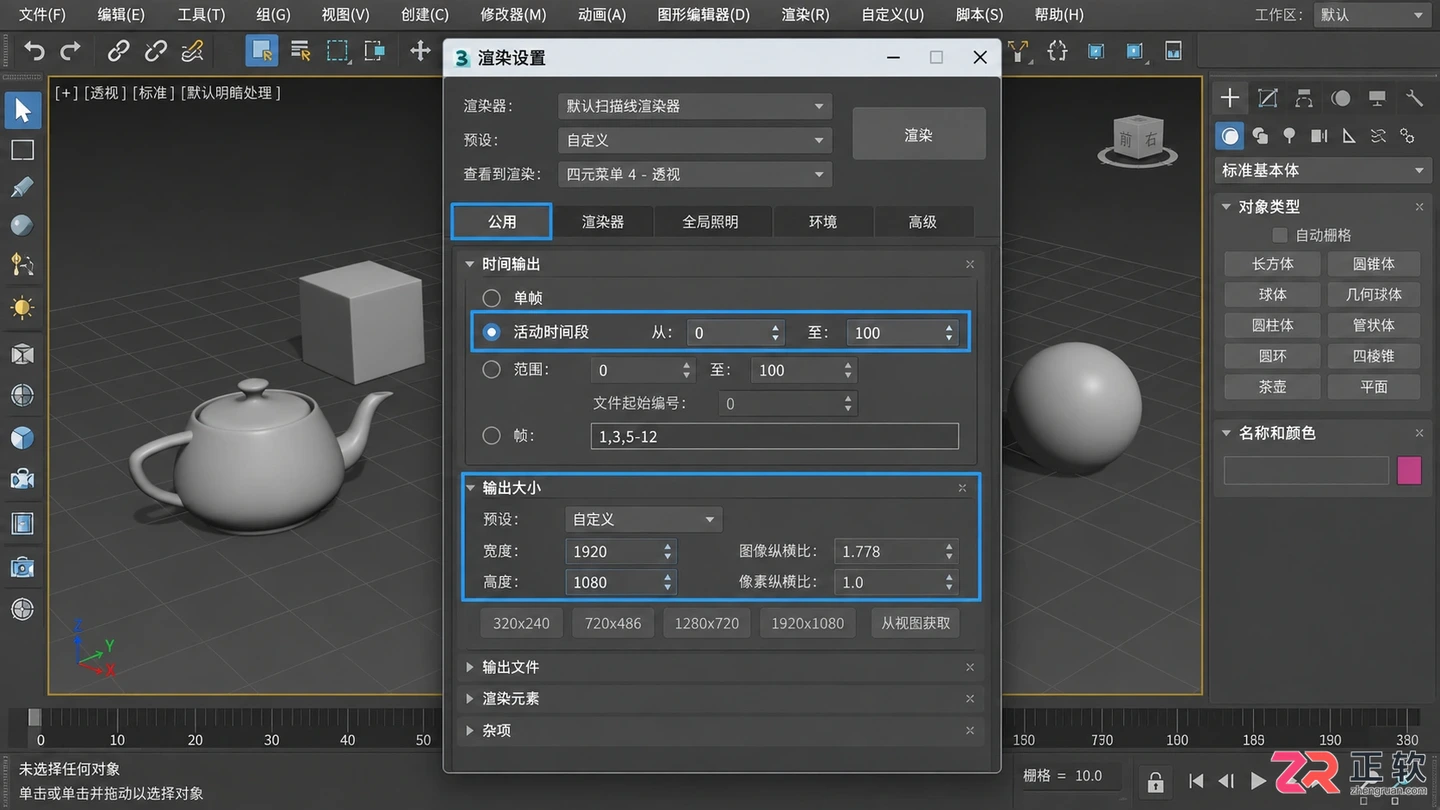Open the 修改器(M) menu
Image resolution: width=1440 pixels, height=810 pixels.
click(x=513, y=15)
